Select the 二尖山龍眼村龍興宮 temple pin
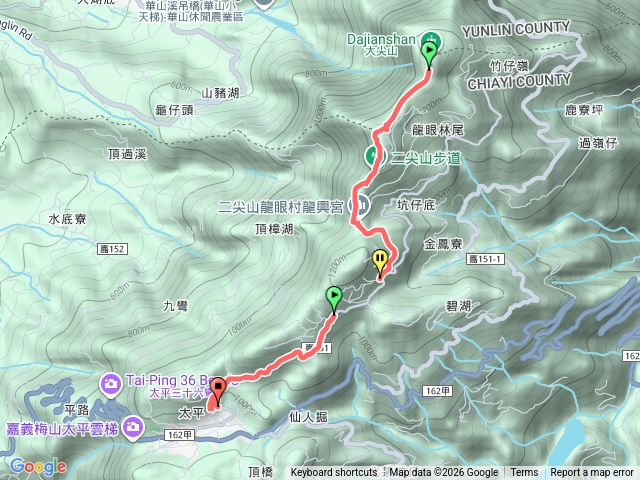Screen dimensions: 640x480 tap(360, 206)
